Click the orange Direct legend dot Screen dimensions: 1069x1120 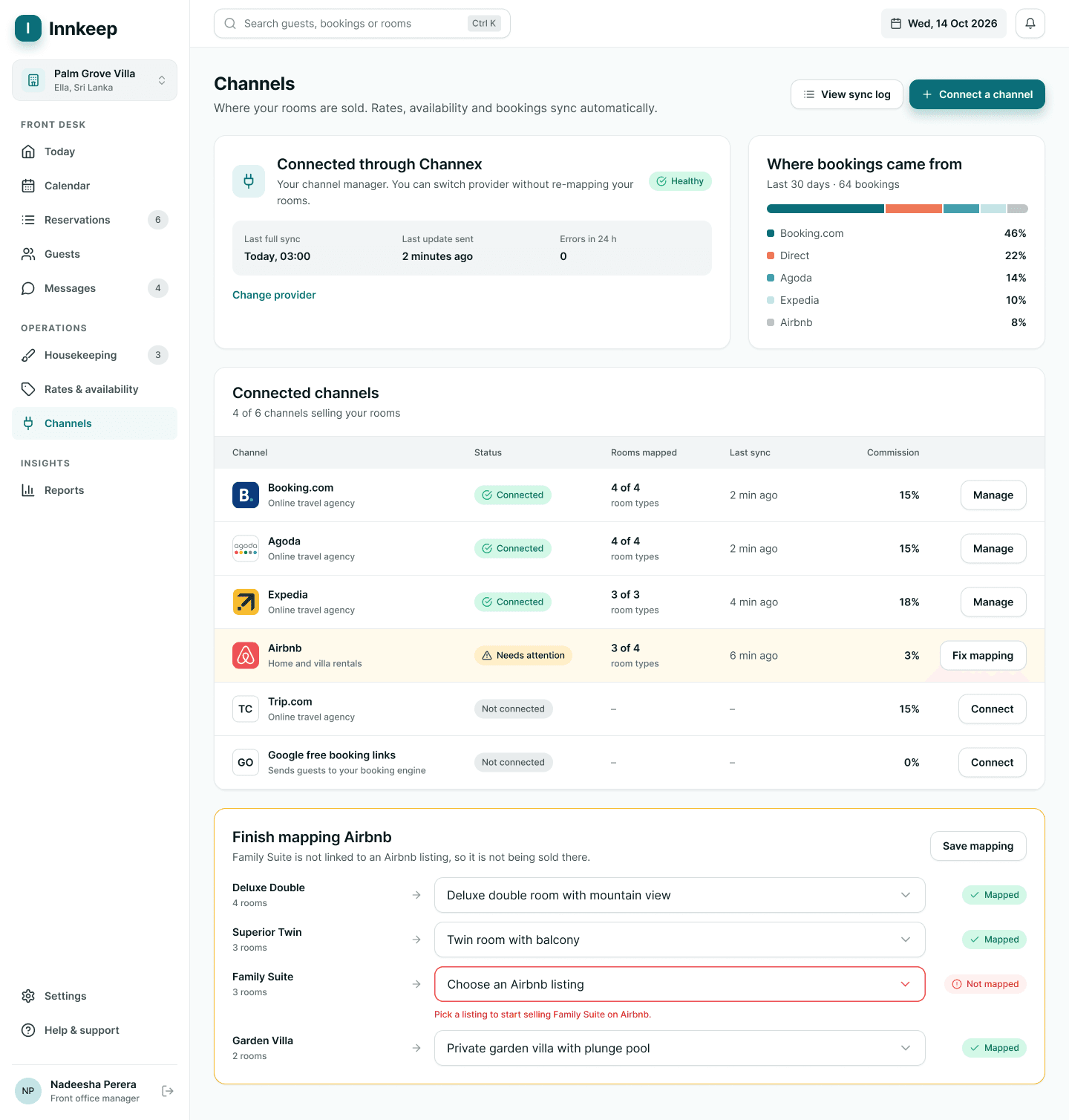771,255
